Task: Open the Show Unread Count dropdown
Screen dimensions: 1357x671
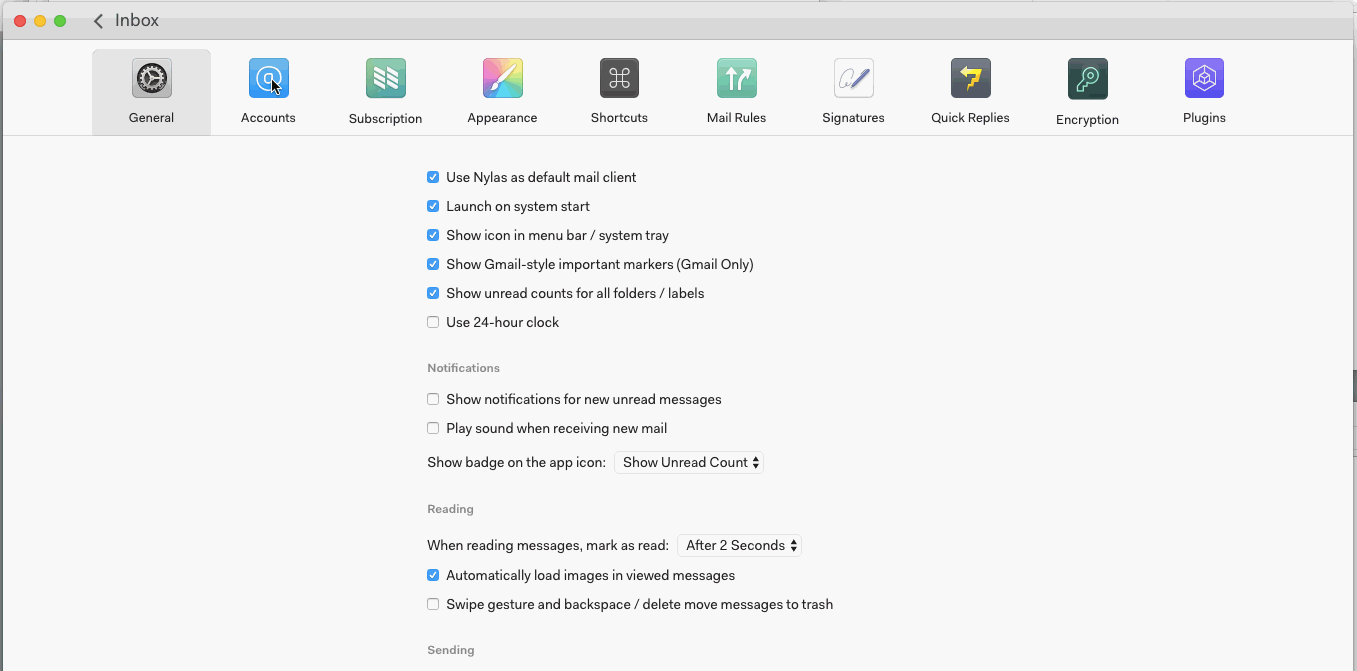Action: 689,462
